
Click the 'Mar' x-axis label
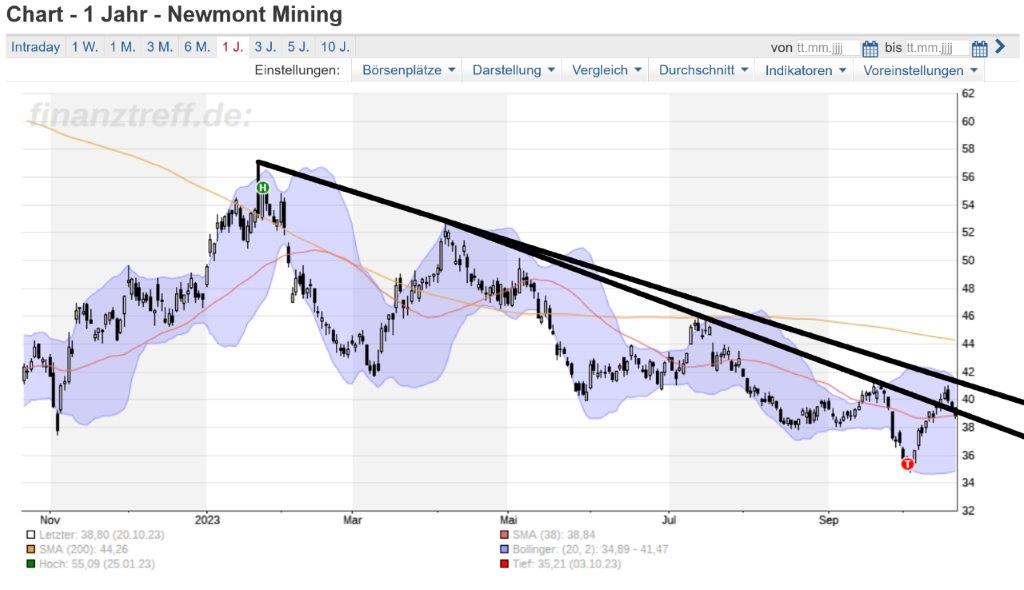tap(353, 520)
